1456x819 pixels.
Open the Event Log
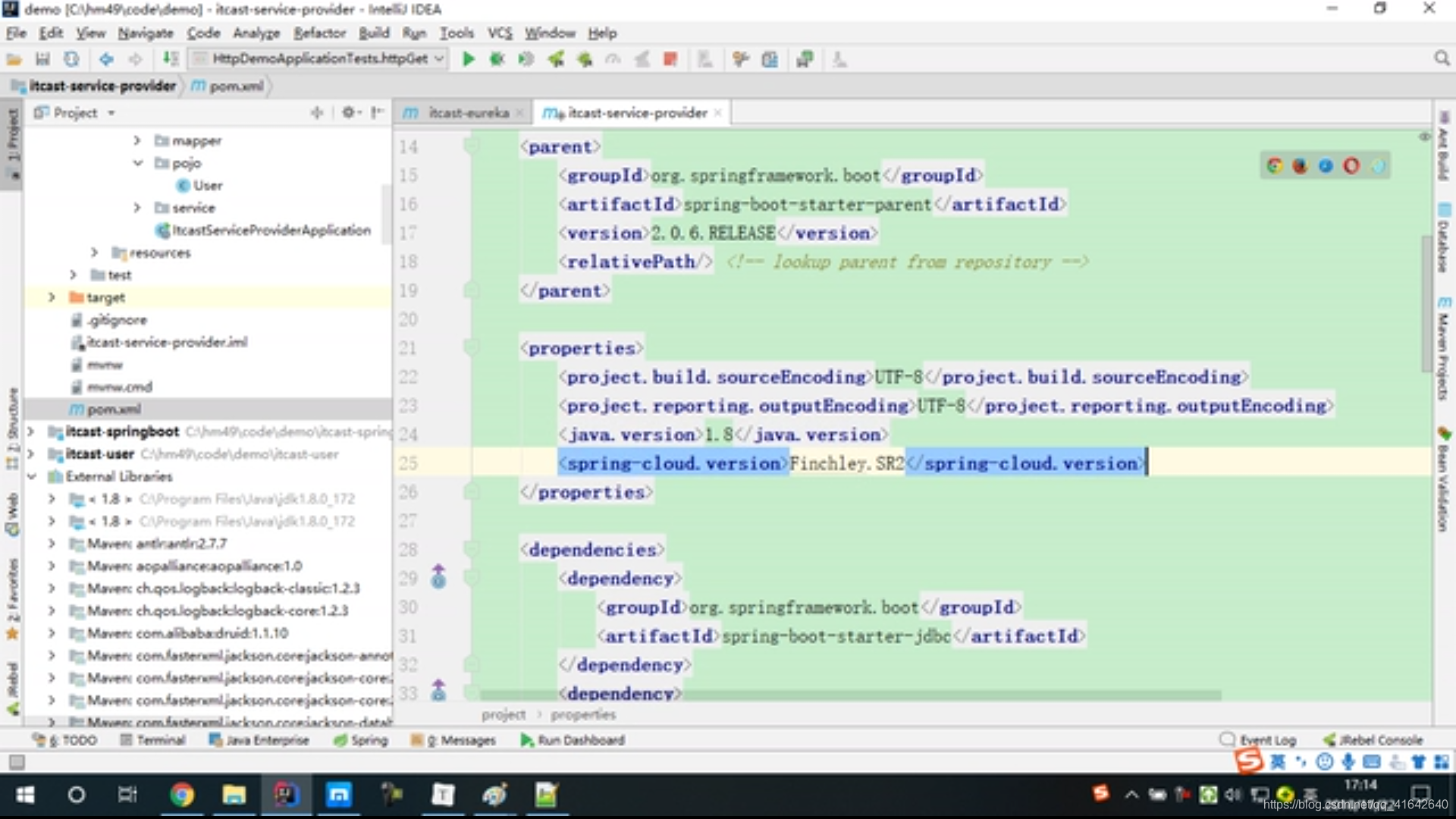[1258, 739]
